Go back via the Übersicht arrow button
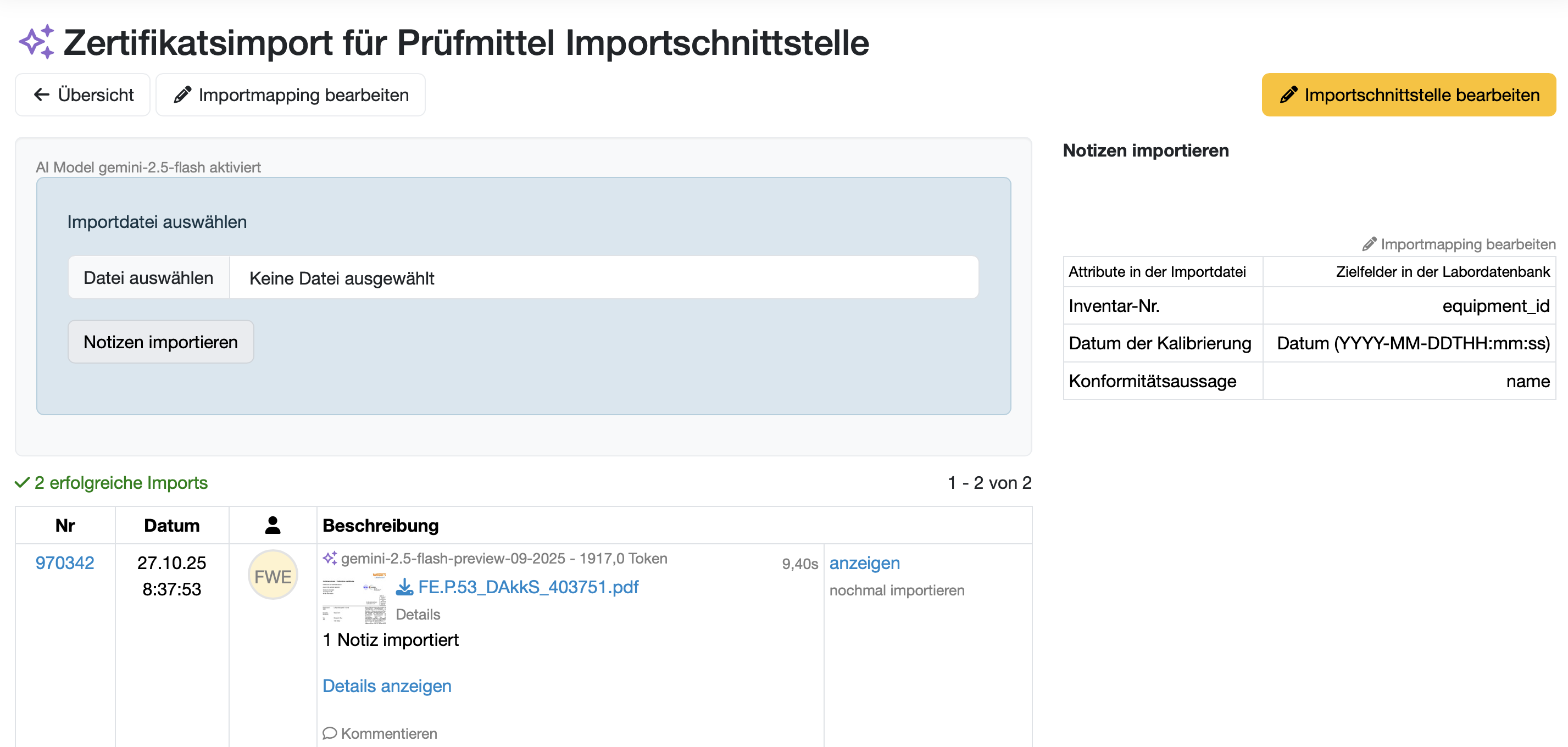The height and width of the screenshot is (747, 1568). [x=83, y=95]
